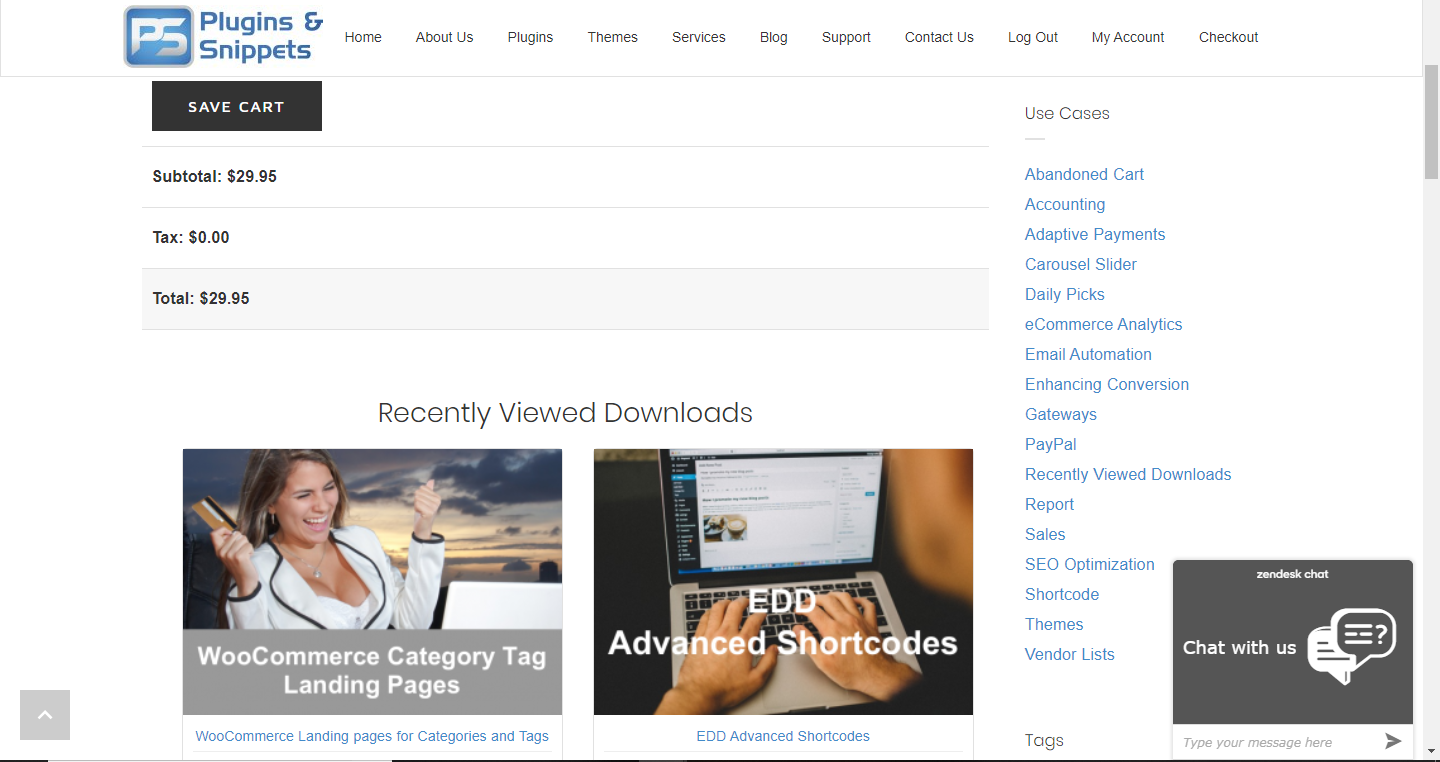Viewport: 1440px width, 762px height.
Task: Open the Email Automation link
Action: tap(1088, 354)
